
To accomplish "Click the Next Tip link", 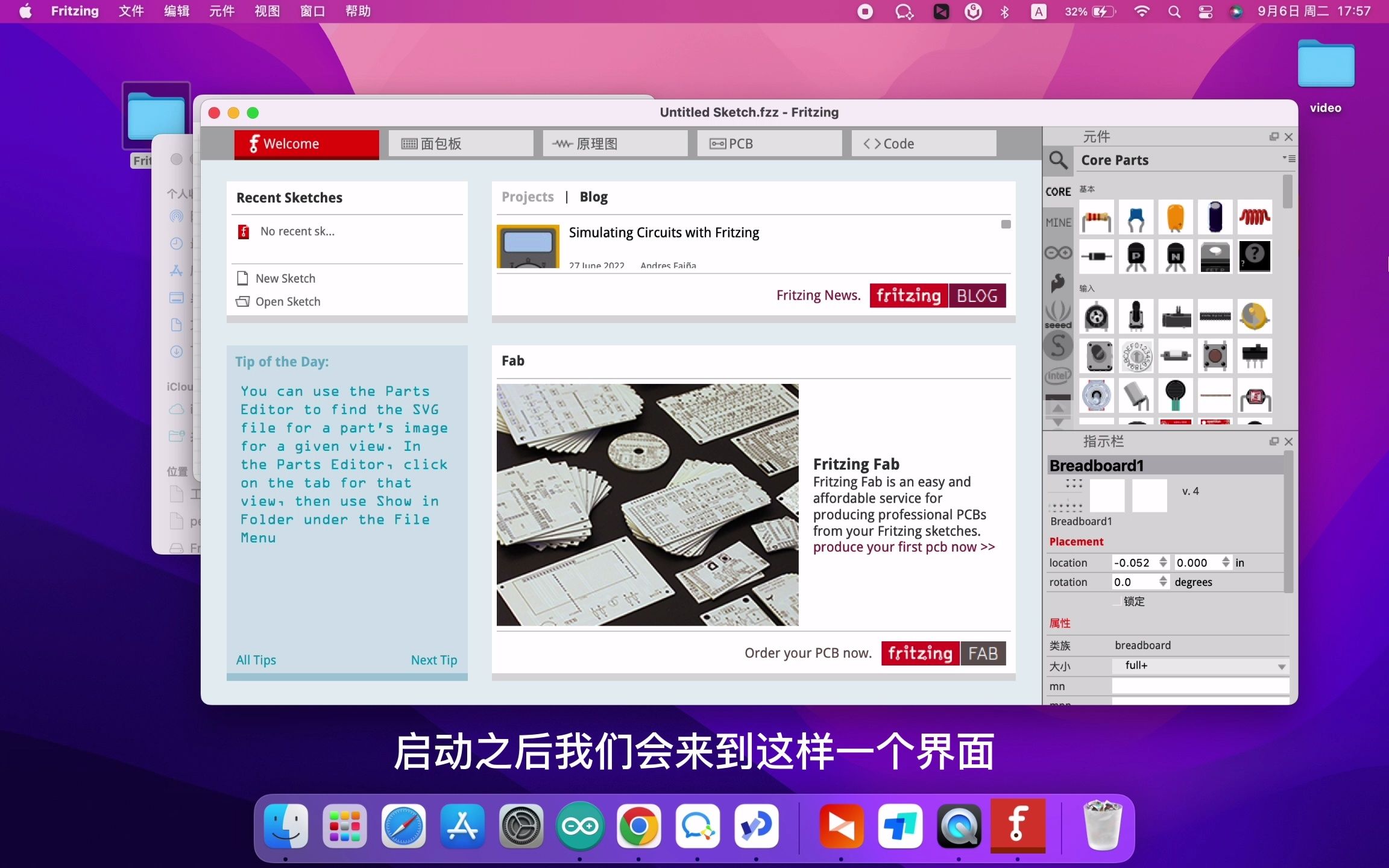I will [x=434, y=660].
